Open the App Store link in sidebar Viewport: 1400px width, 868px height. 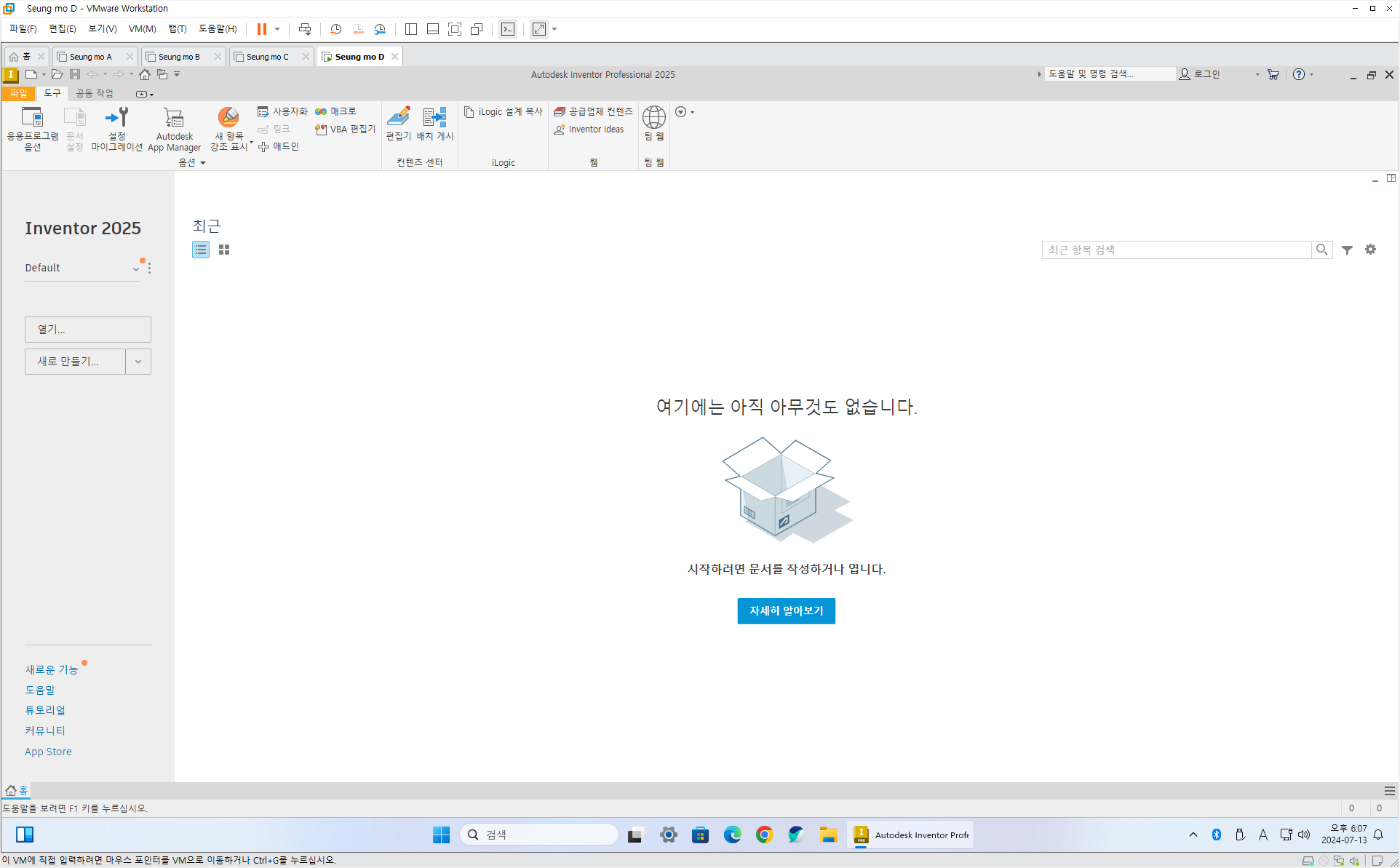point(48,752)
